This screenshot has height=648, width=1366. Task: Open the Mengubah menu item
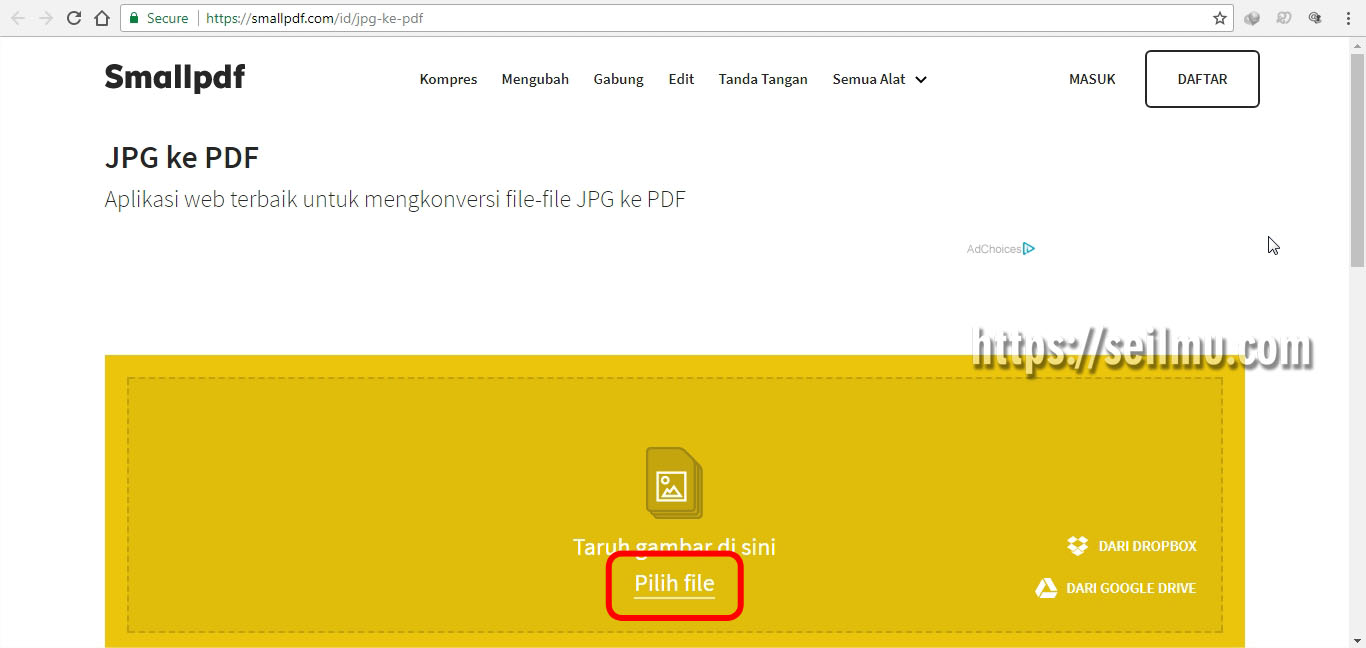click(x=535, y=79)
